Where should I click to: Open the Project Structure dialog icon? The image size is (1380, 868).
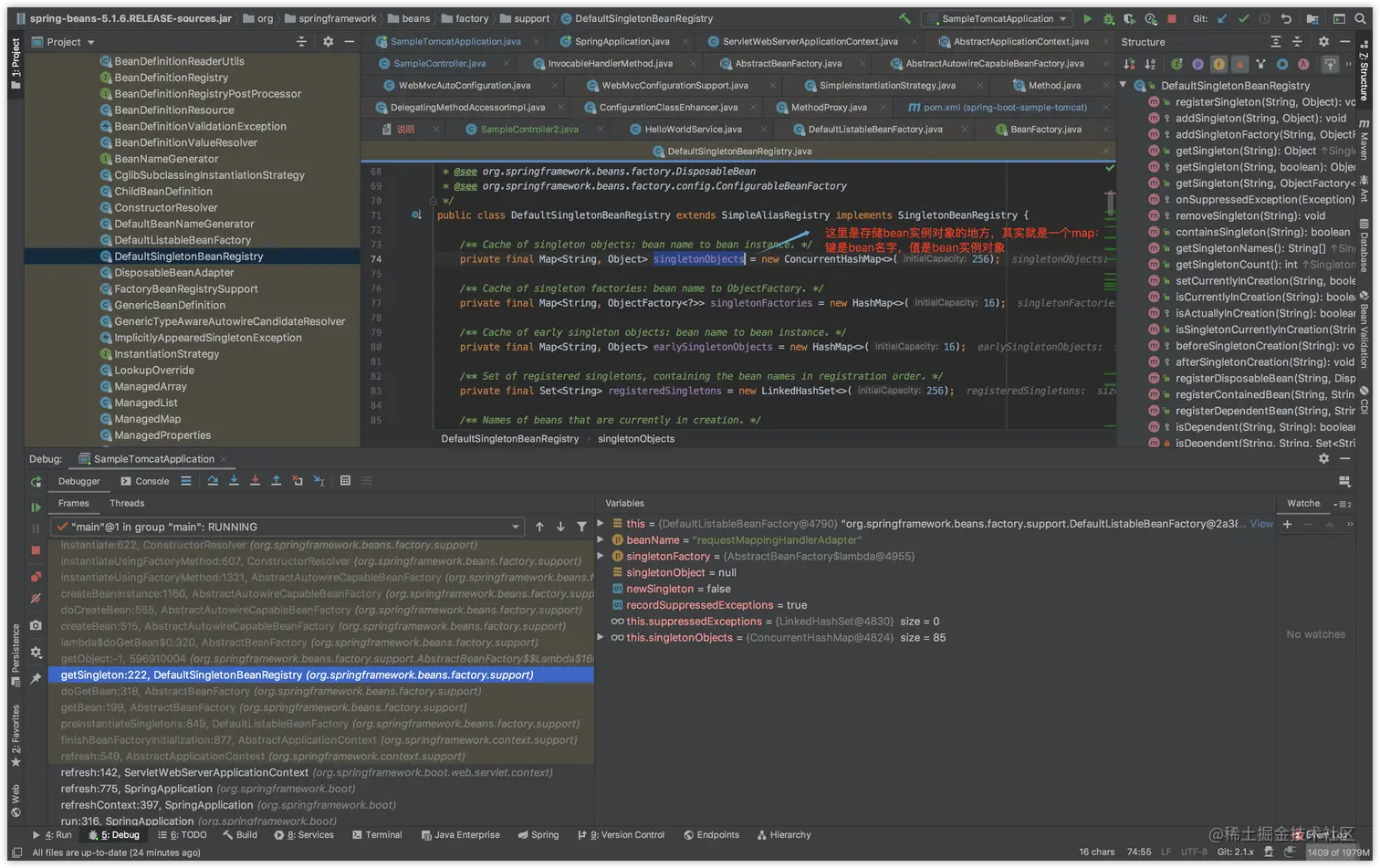(1312, 18)
